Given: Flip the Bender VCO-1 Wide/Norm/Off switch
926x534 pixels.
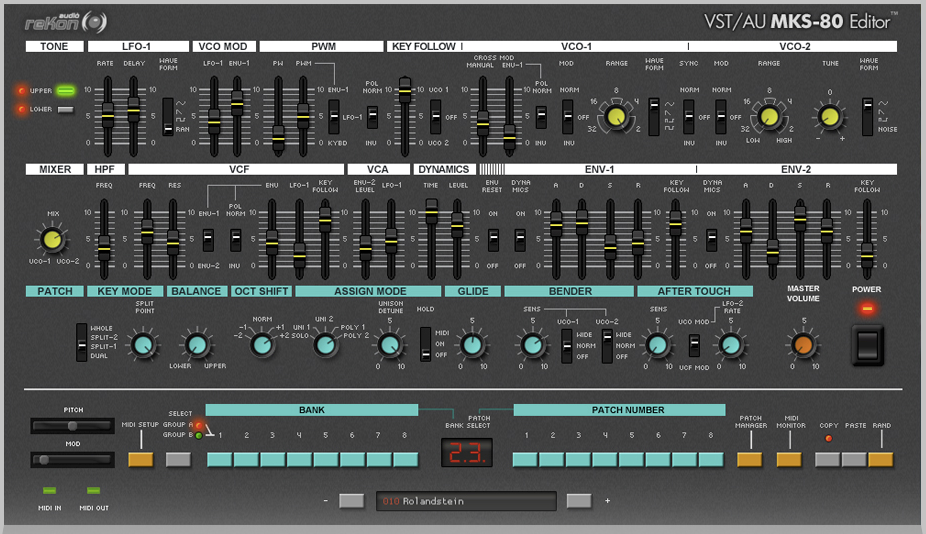Looking at the screenshot, I should (566, 346).
